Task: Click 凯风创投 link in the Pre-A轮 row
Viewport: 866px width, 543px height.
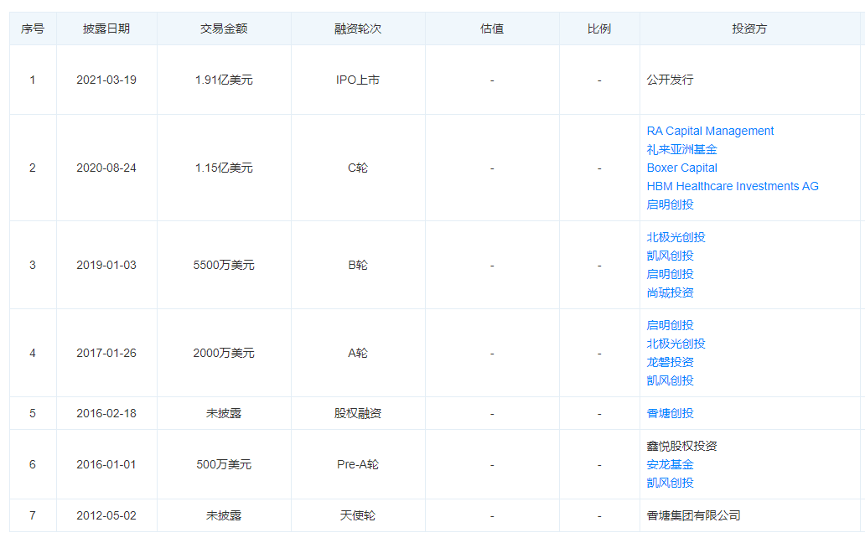Action: (x=670, y=483)
